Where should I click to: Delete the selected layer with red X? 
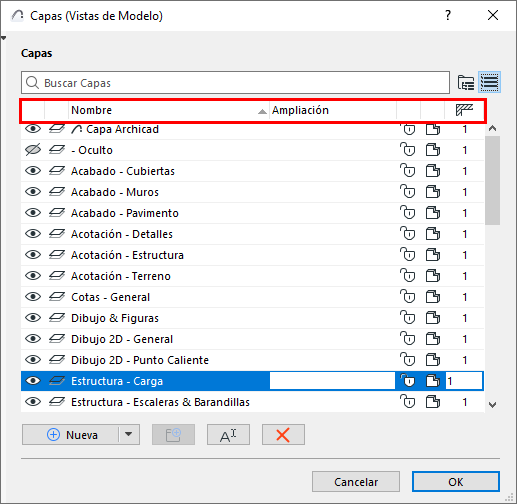tap(283, 435)
